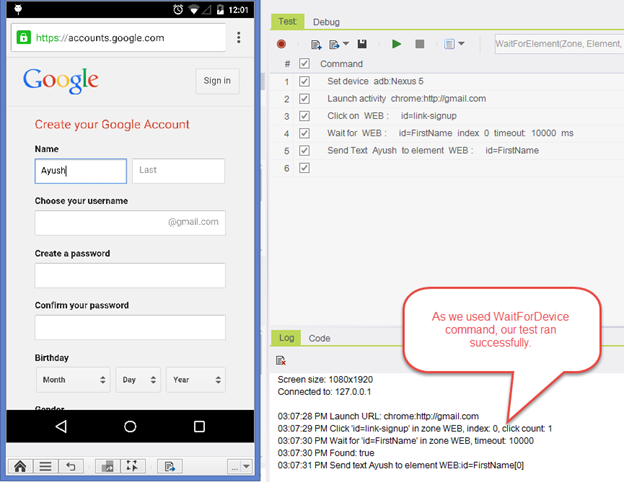Tap the Android back triangle navigation button
624x482 pixels.
[x=61, y=426]
